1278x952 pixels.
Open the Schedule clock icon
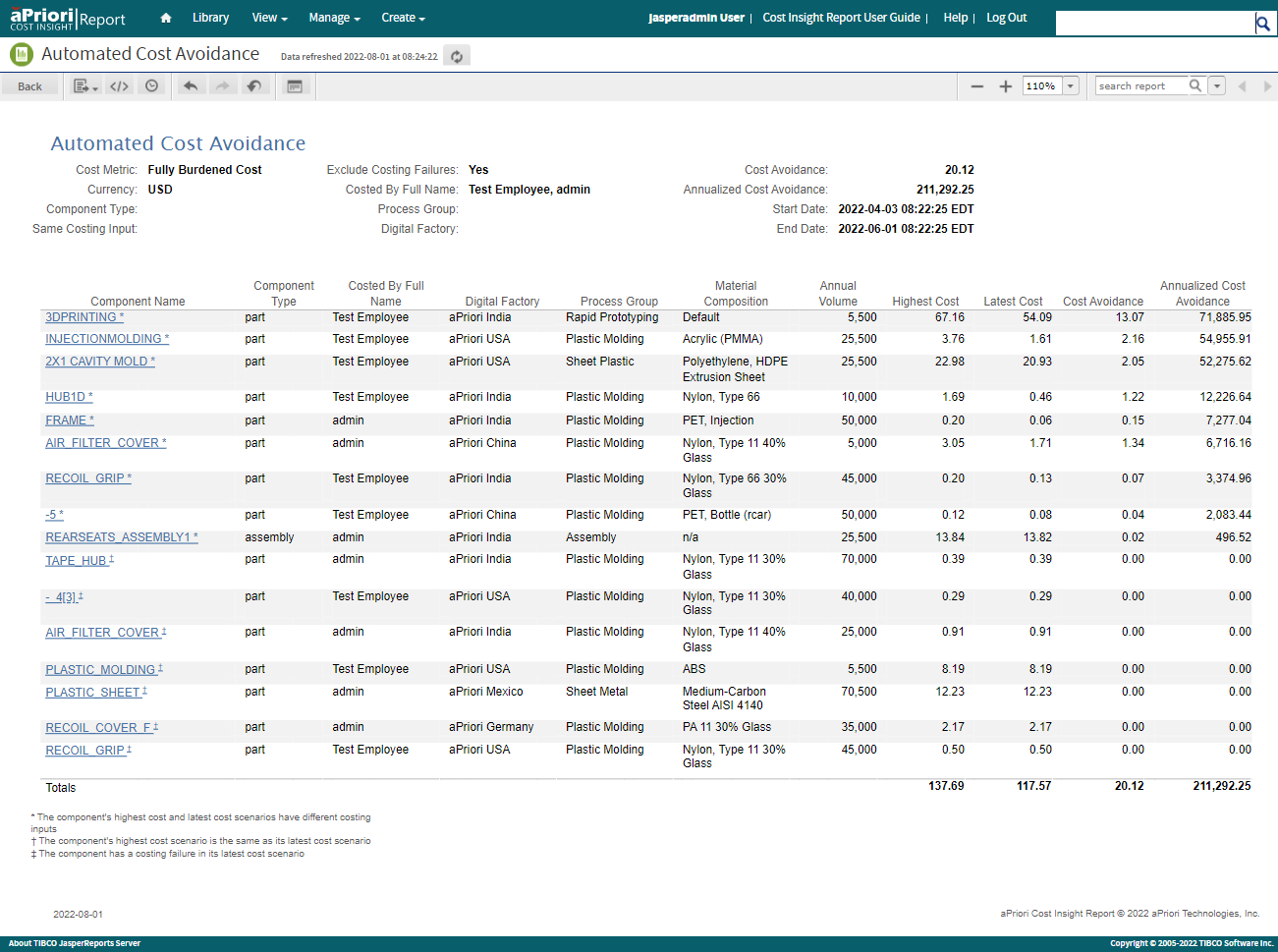[151, 86]
